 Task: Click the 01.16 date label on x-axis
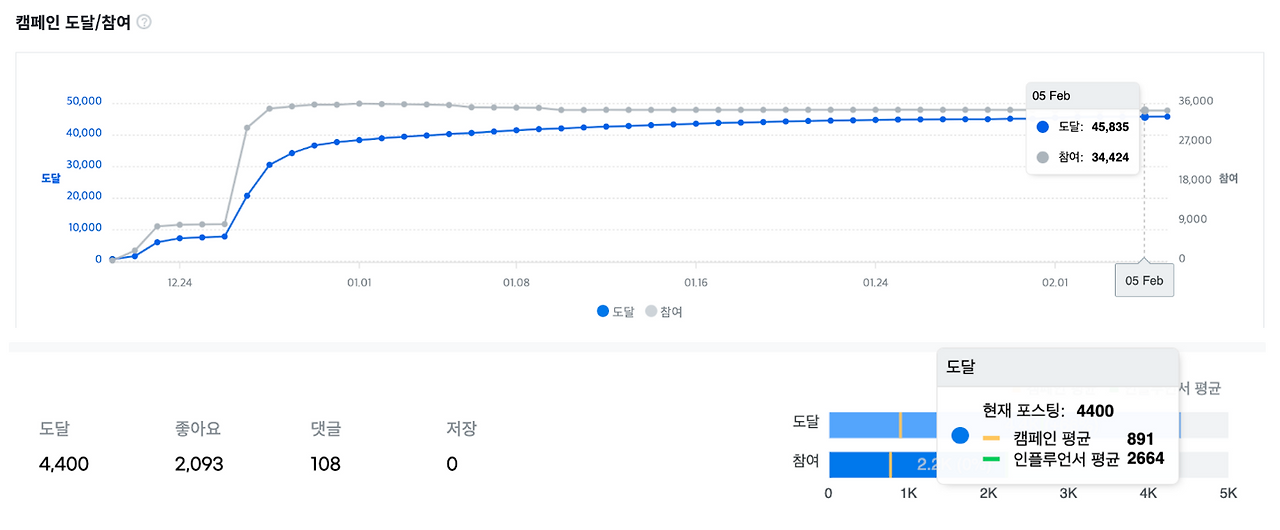[696, 283]
